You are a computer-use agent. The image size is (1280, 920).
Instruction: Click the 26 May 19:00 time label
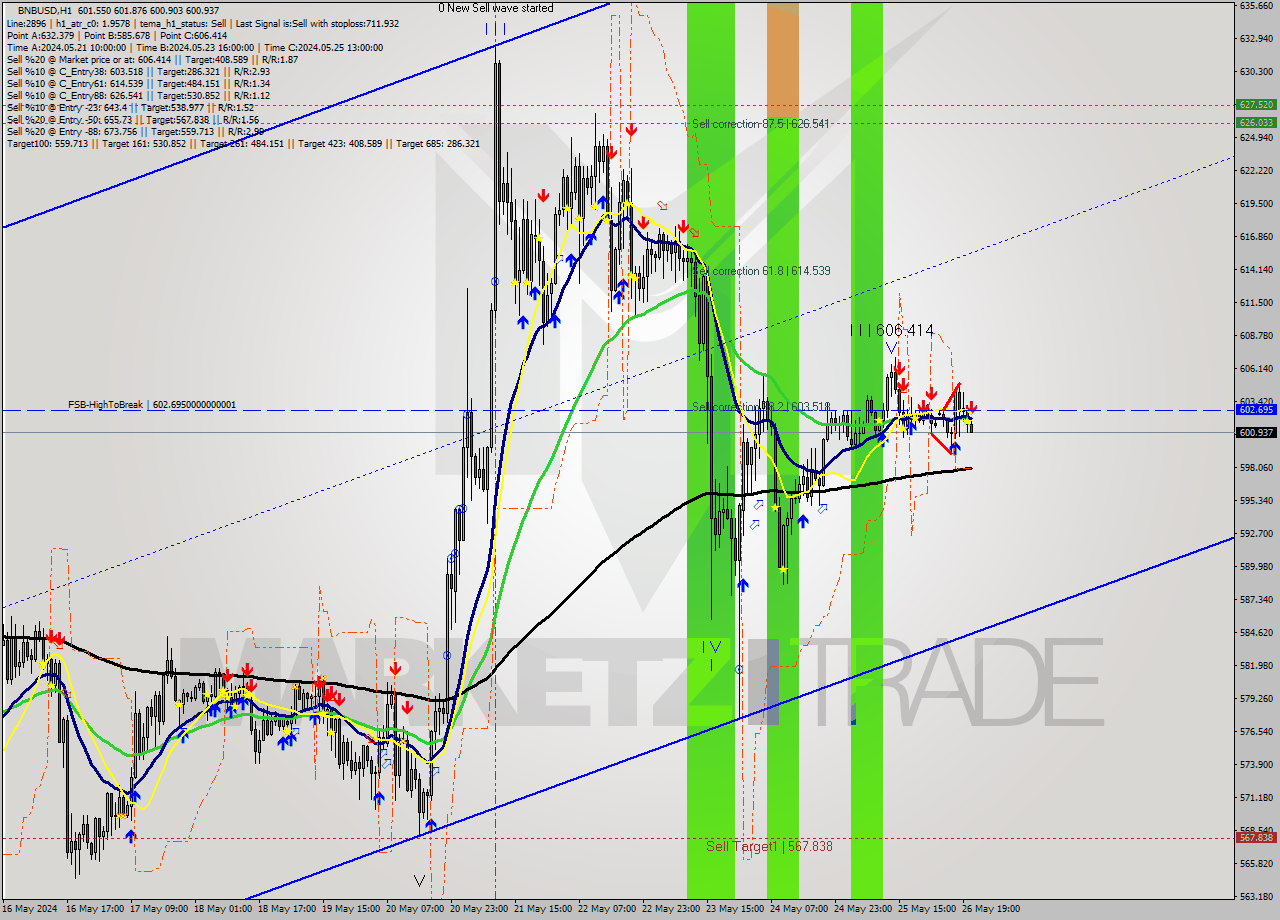(993, 909)
